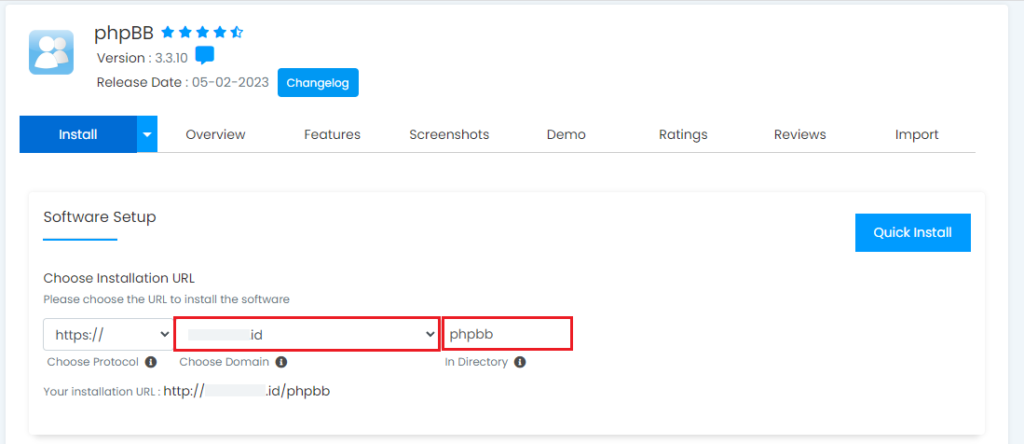Click the Changelog button
This screenshot has width=1024, height=444.
(318, 83)
